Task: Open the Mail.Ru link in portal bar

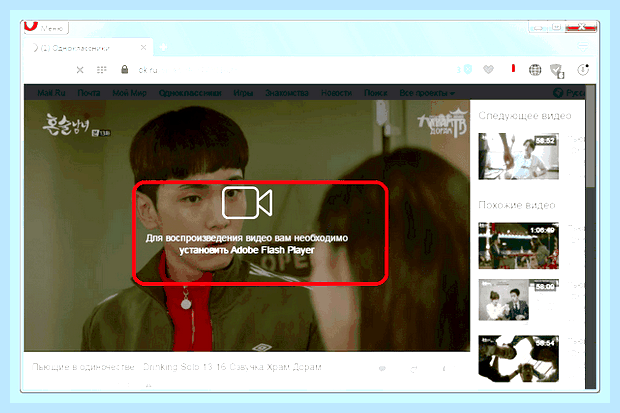Action: 51,93
